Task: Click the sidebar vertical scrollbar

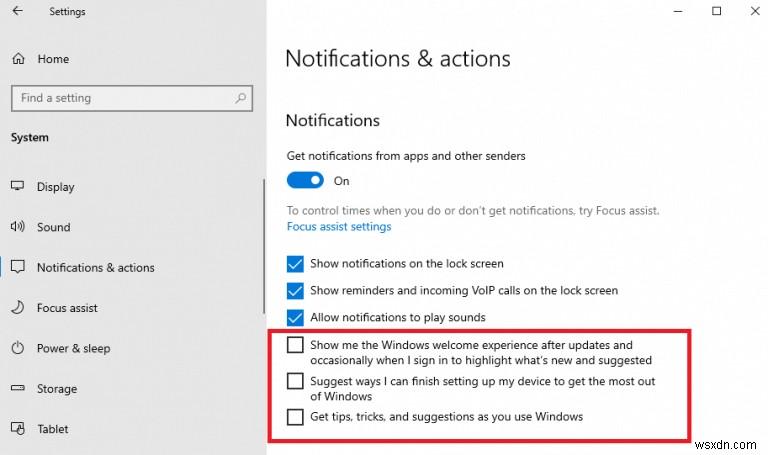Action: pyautogui.click(x=264, y=246)
